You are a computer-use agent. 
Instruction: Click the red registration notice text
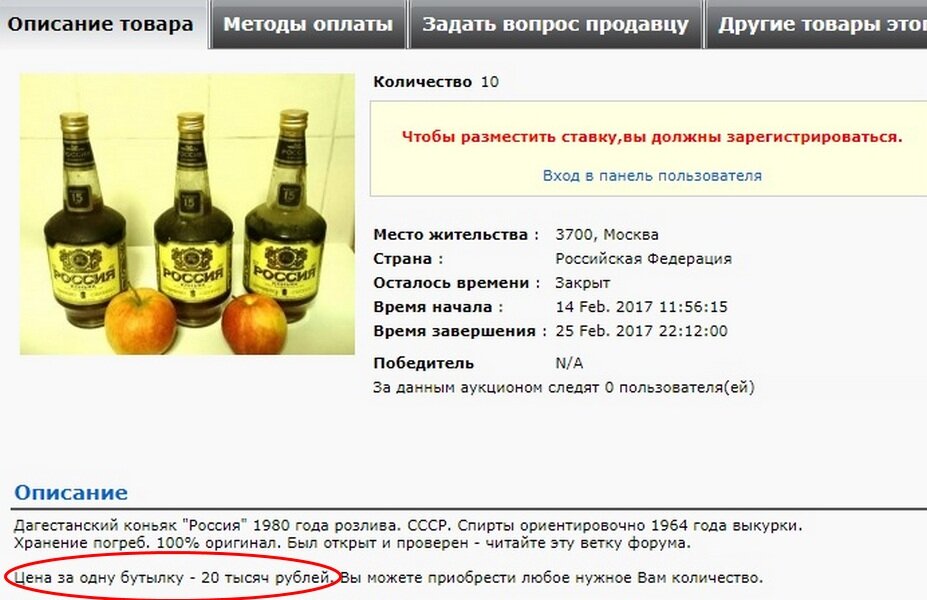652,137
